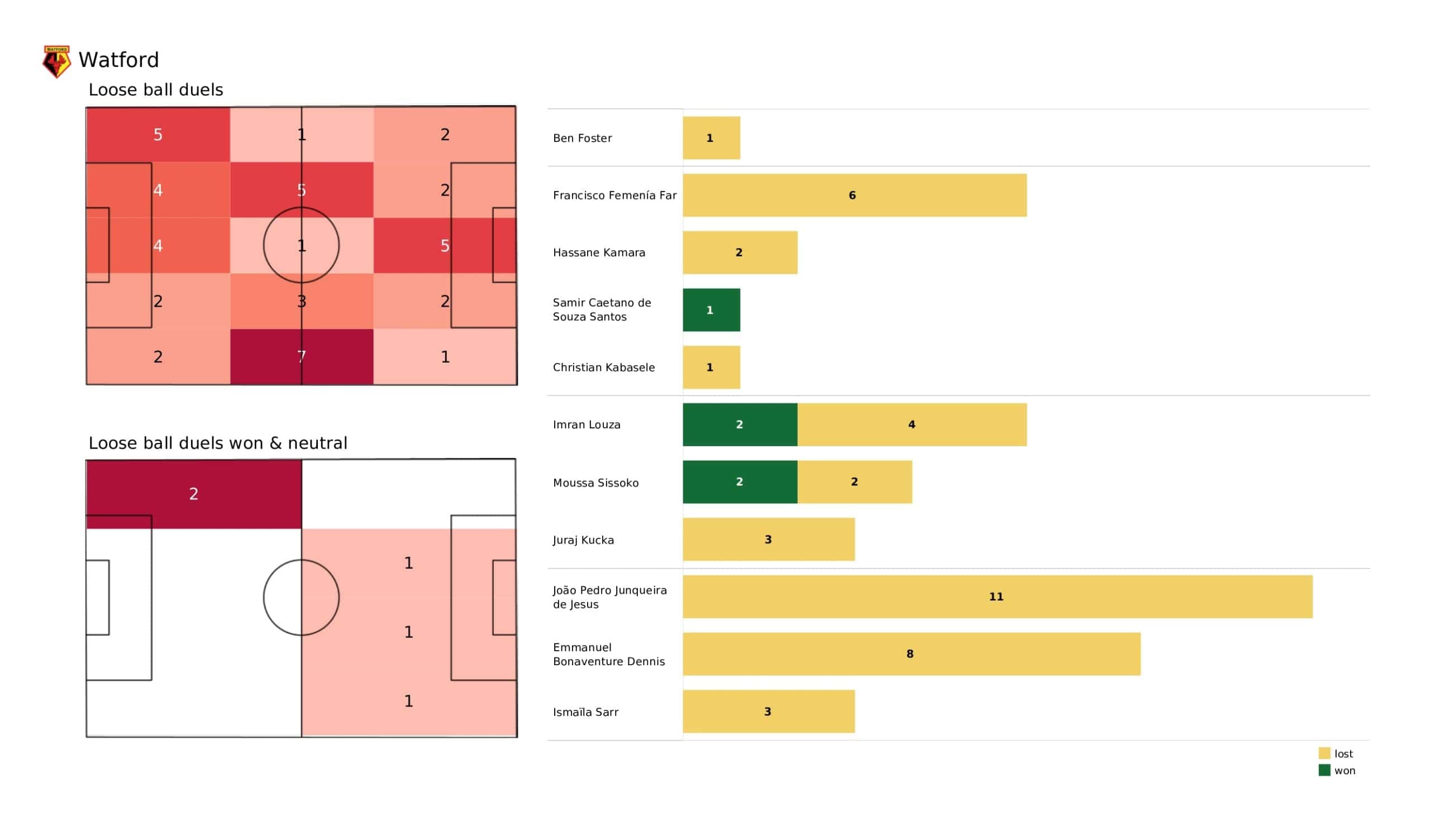The height and width of the screenshot is (840, 1430).
Task: Click the Juraj Kucka player label
Action: (583, 540)
